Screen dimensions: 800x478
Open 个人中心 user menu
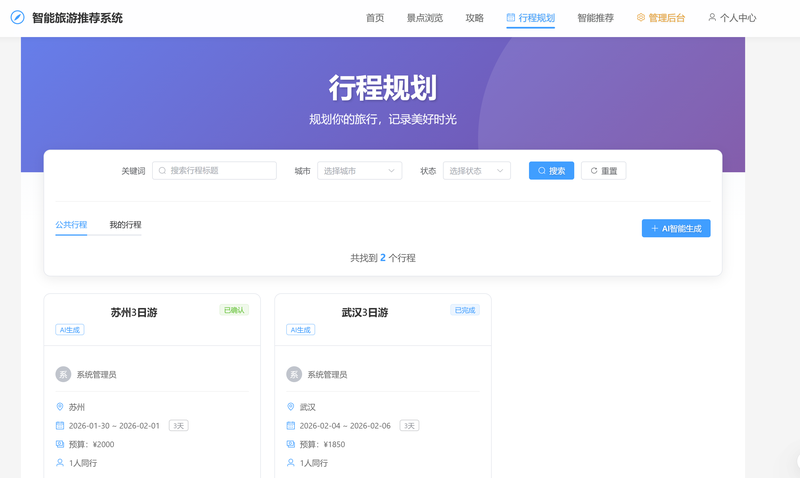[x=732, y=18]
